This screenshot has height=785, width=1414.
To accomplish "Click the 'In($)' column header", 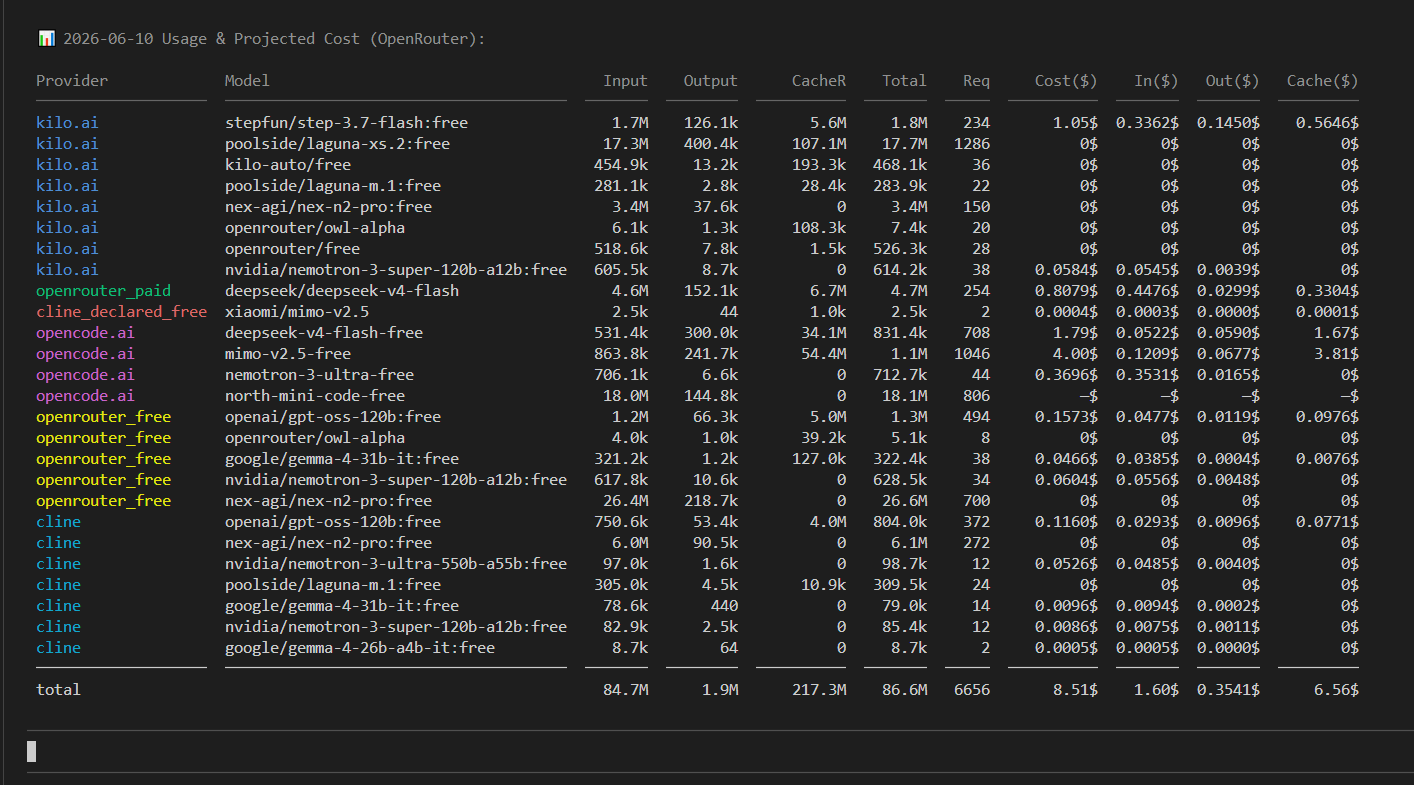I will pyautogui.click(x=1156, y=80).
